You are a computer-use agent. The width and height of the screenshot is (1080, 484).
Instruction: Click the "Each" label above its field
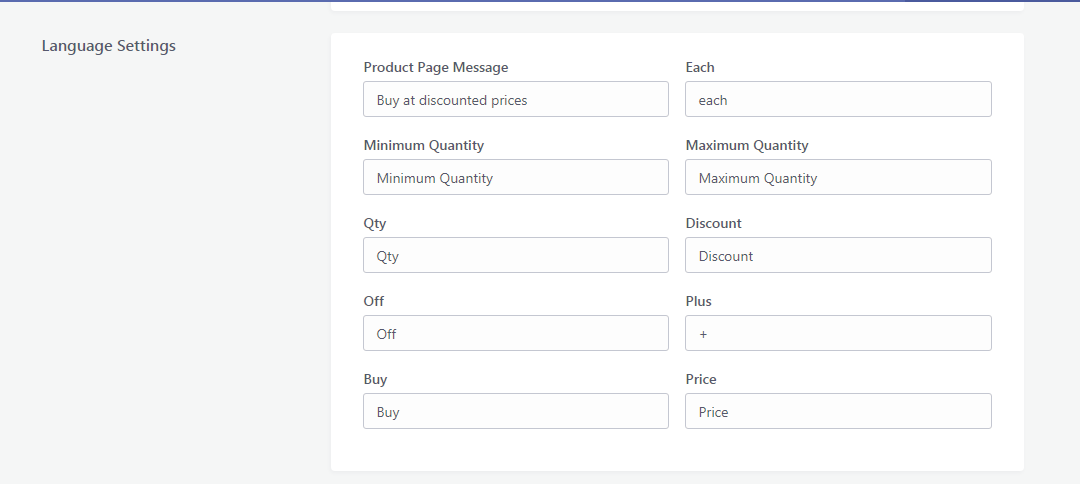click(x=700, y=67)
